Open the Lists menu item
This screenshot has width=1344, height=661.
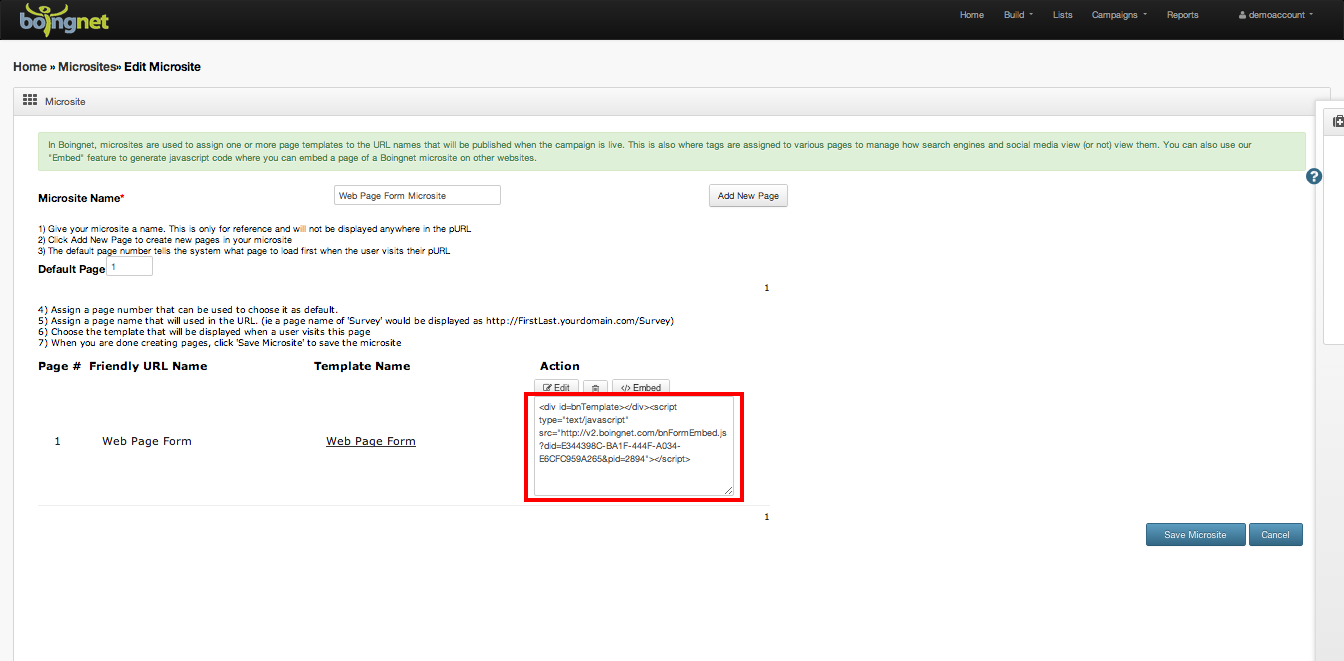pos(1062,15)
